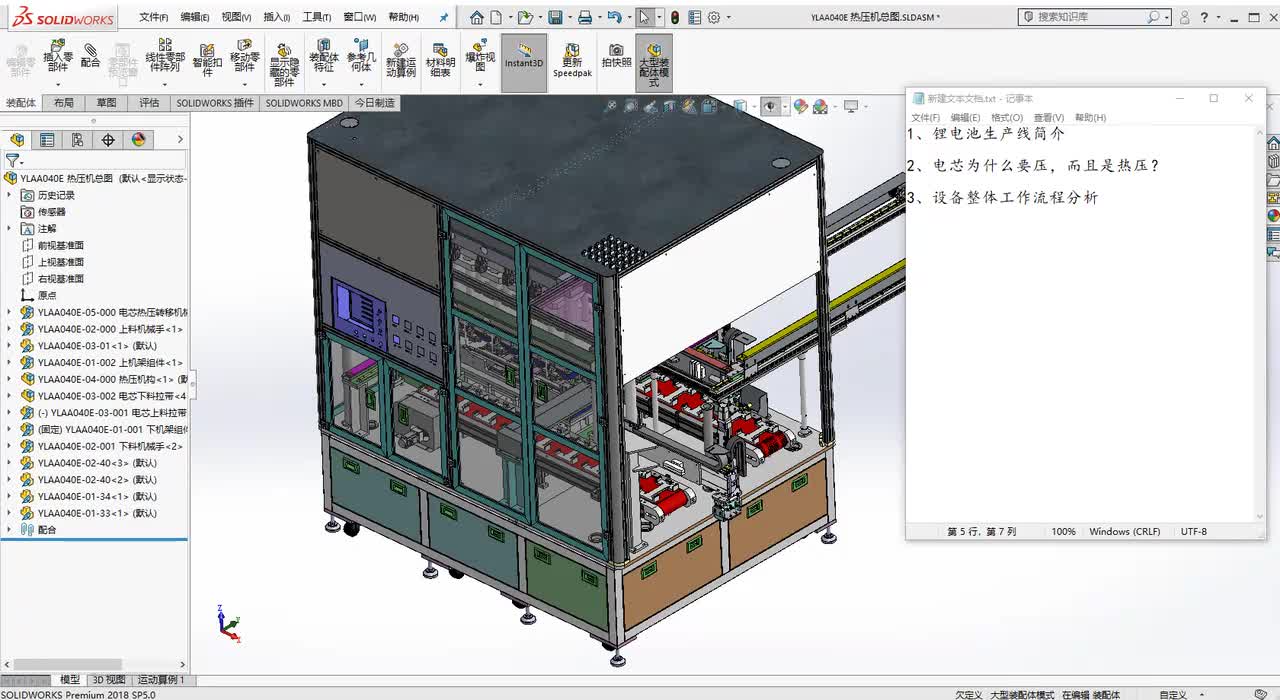Open Assembly Features (装配体特征) tool

323,56
